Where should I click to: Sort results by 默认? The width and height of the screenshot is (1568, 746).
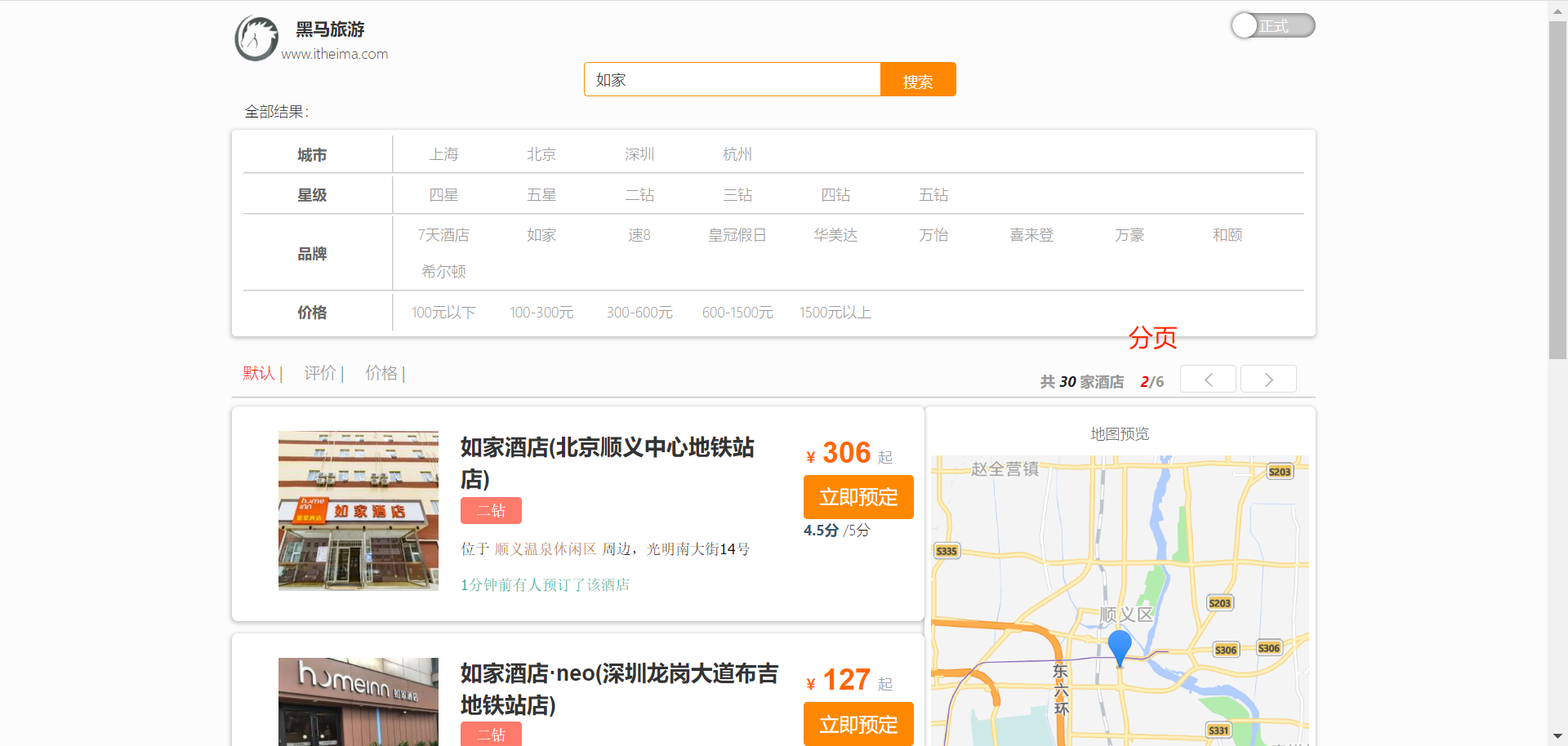coord(259,373)
